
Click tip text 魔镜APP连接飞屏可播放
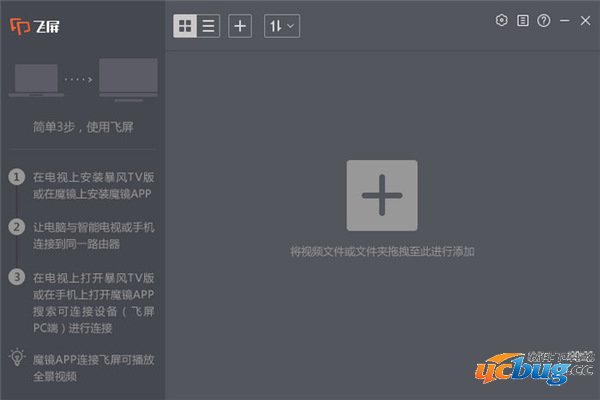93,360
